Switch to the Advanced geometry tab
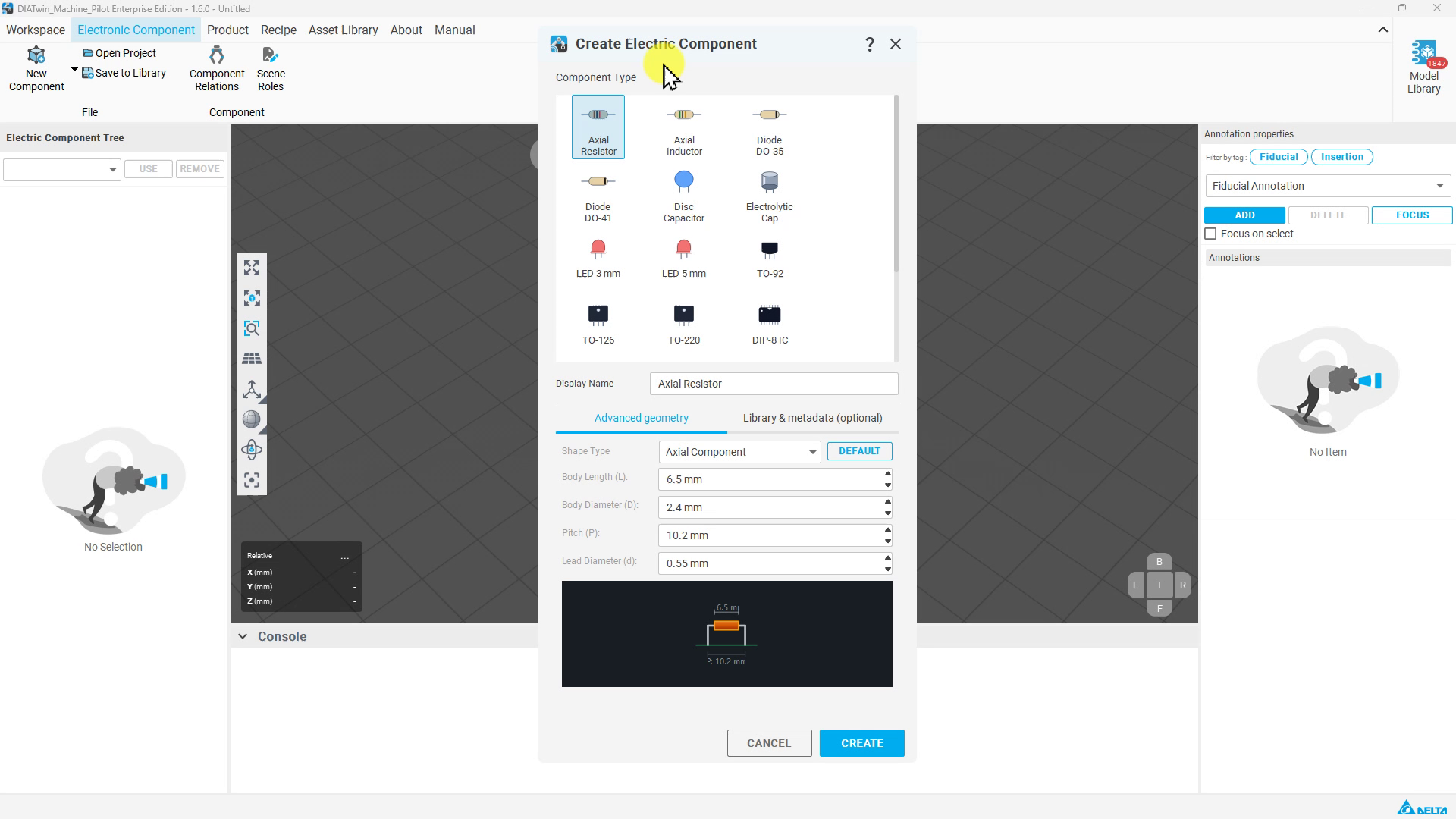Viewport: 1456px width, 819px height. coord(642,418)
